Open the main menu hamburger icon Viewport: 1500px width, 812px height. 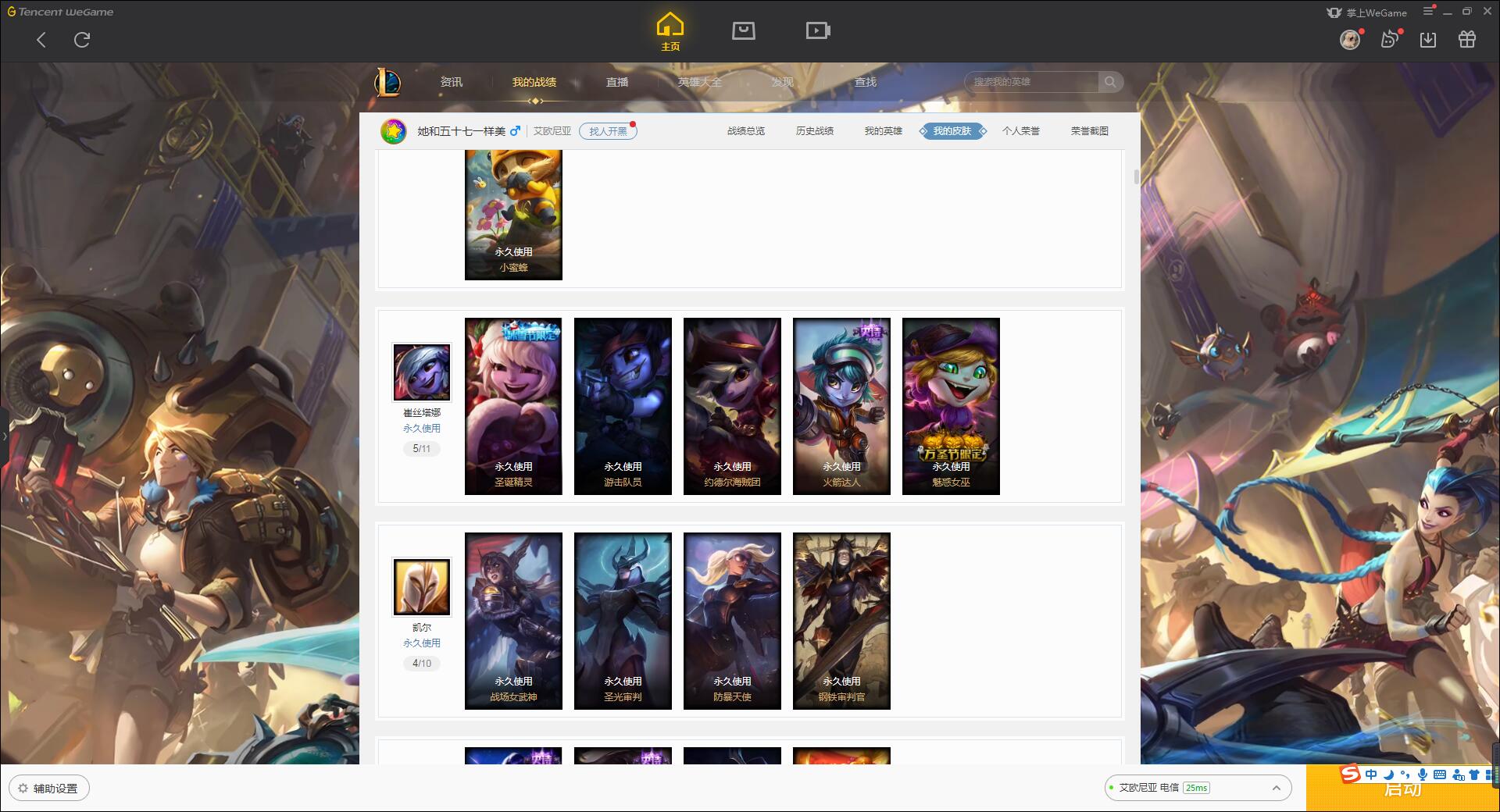[1428, 11]
